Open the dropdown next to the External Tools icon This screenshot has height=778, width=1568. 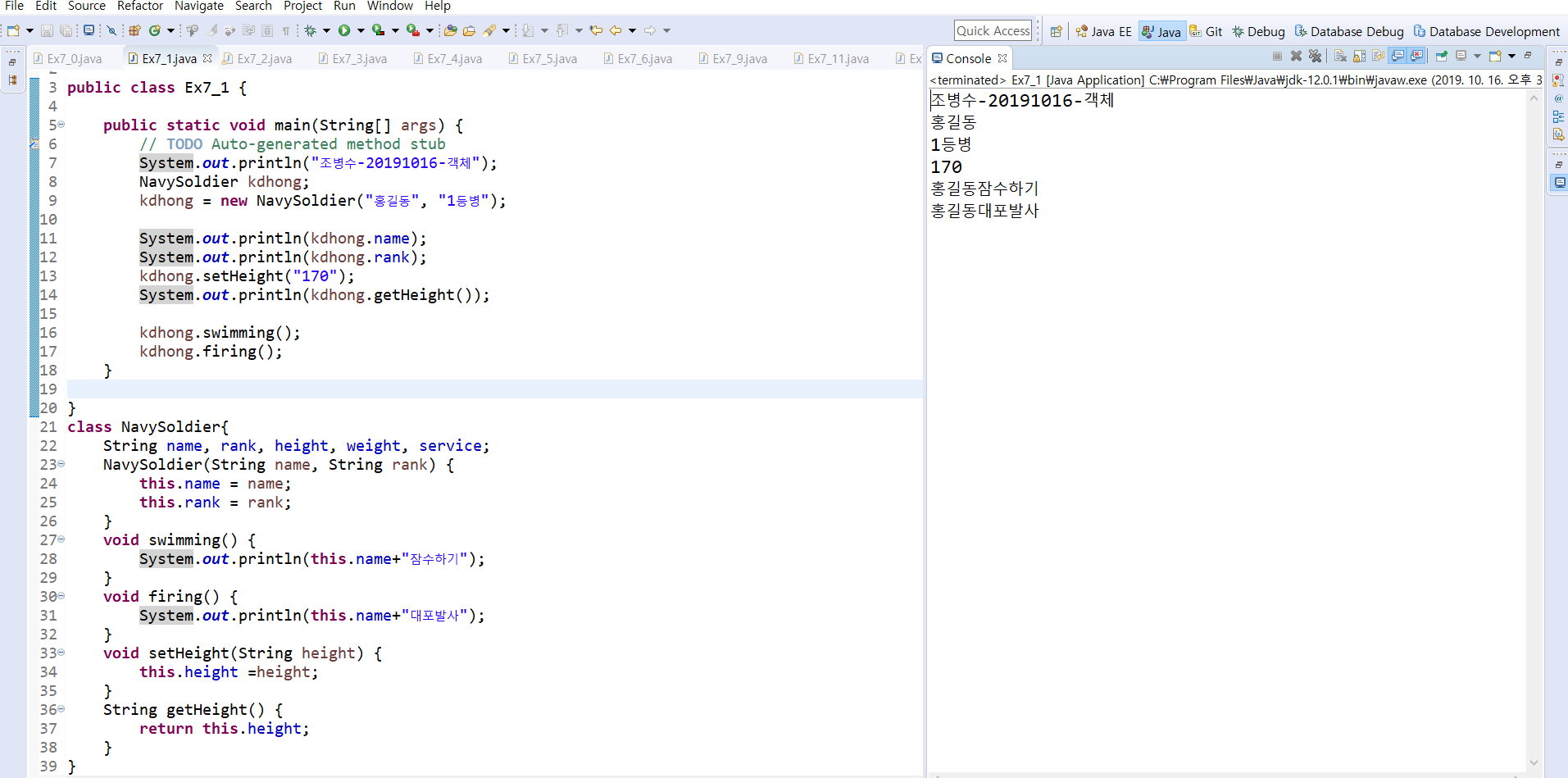429,30
